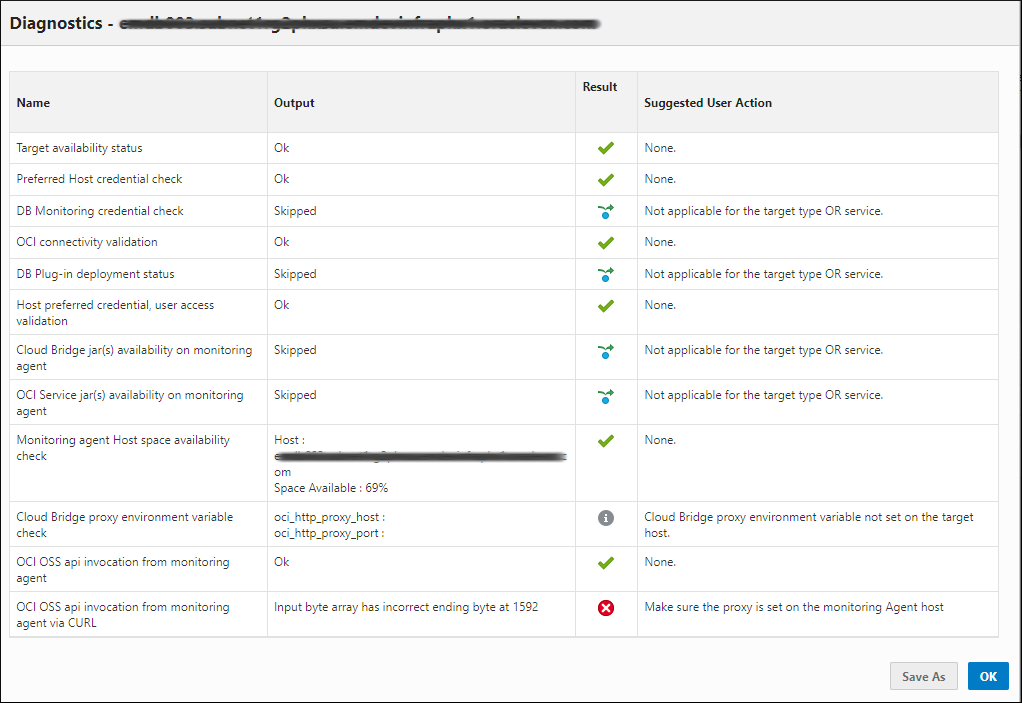Click the Save As button

pos(923,676)
